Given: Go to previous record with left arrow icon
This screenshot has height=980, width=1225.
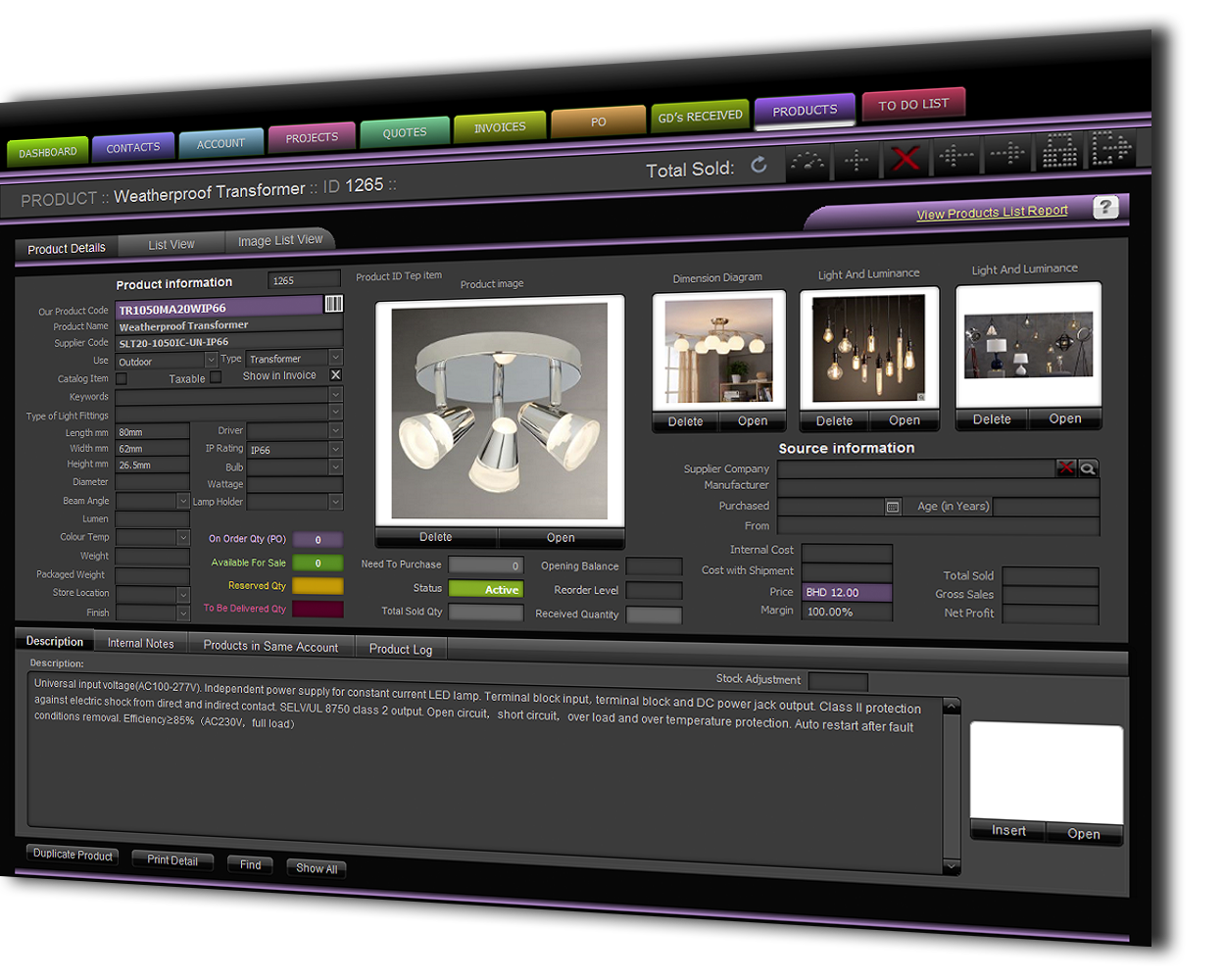Looking at the screenshot, I should click(955, 155).
